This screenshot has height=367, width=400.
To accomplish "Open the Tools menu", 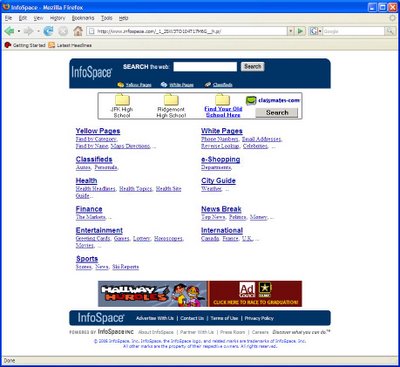I will 107,18.
